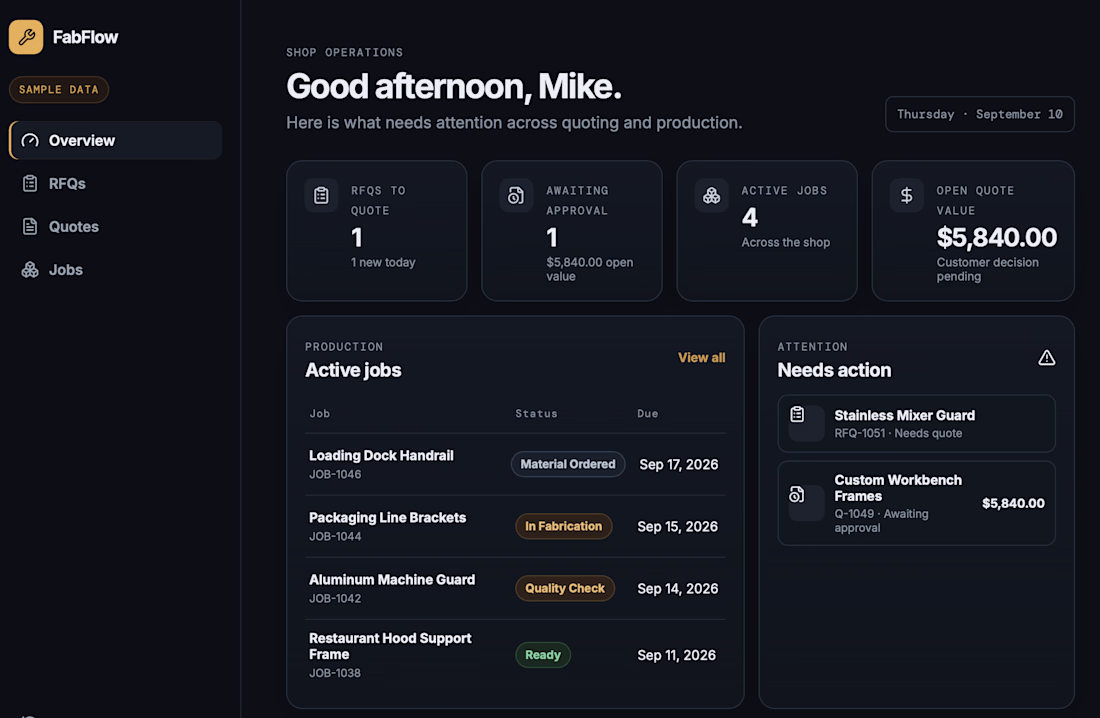Click the Quotes document icon in sidebar
The image size is (1100, 718).
click(x=29, y=227)
